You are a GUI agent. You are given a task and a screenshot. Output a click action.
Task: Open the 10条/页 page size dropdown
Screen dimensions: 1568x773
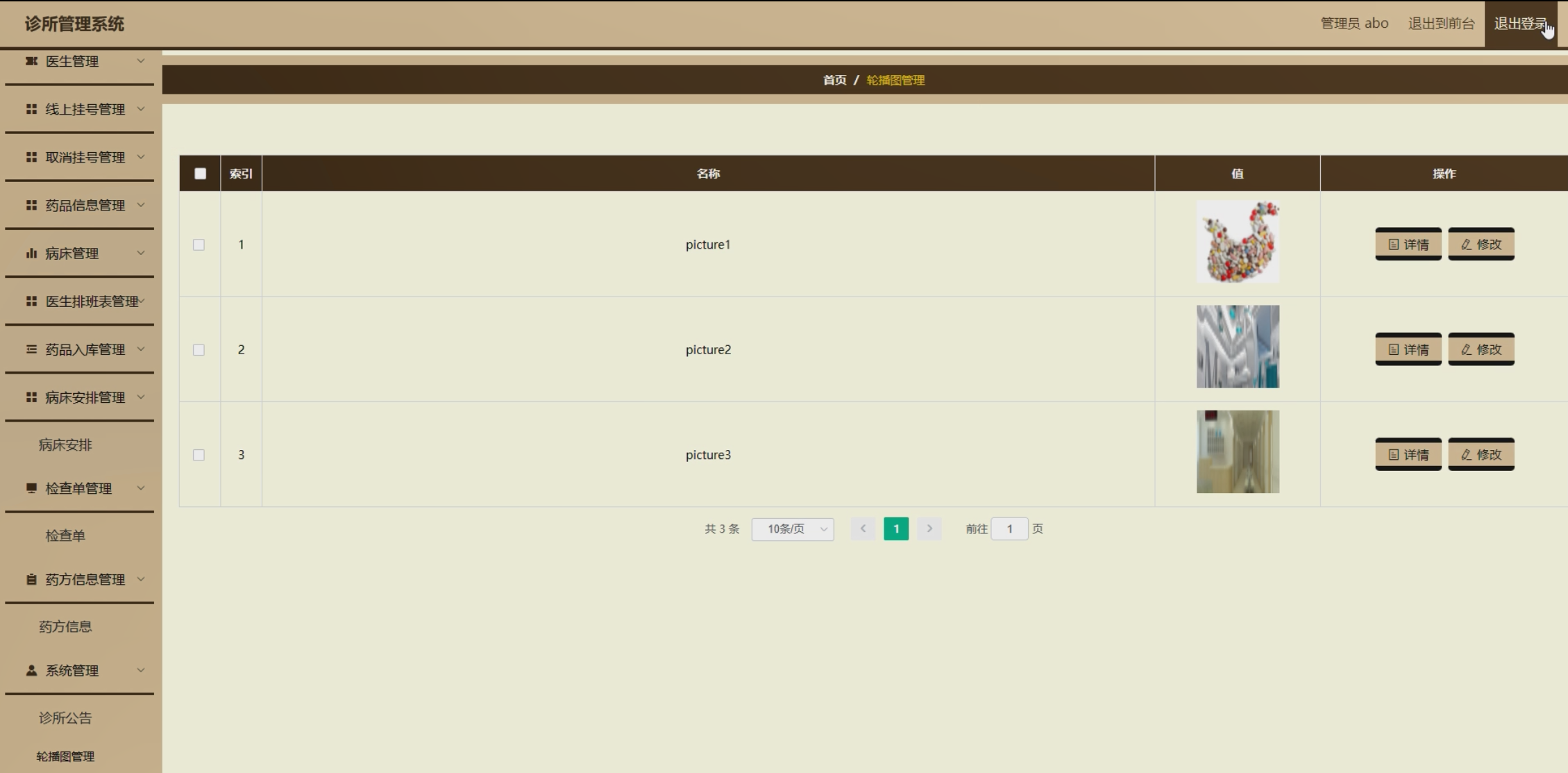(x=793, y=529)
